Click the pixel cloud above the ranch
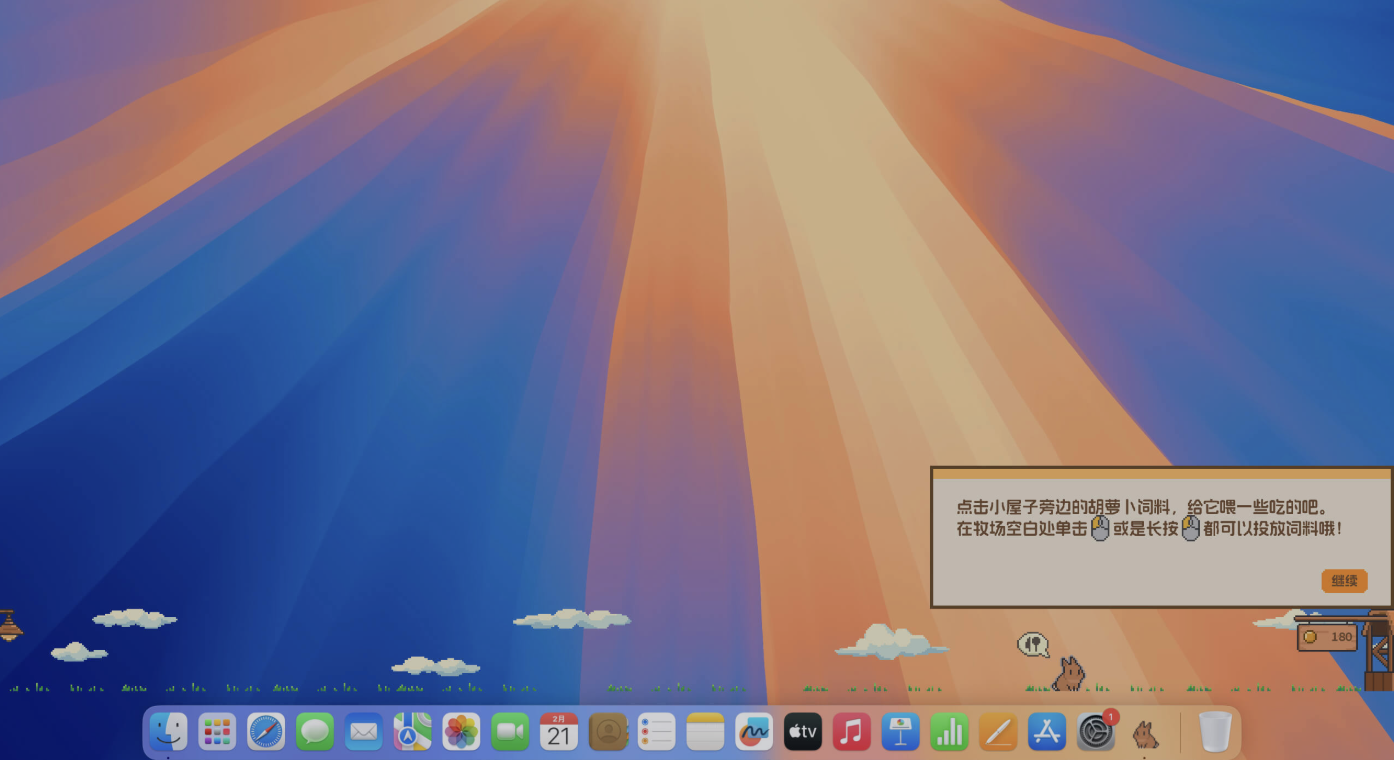 click(888, 643)
